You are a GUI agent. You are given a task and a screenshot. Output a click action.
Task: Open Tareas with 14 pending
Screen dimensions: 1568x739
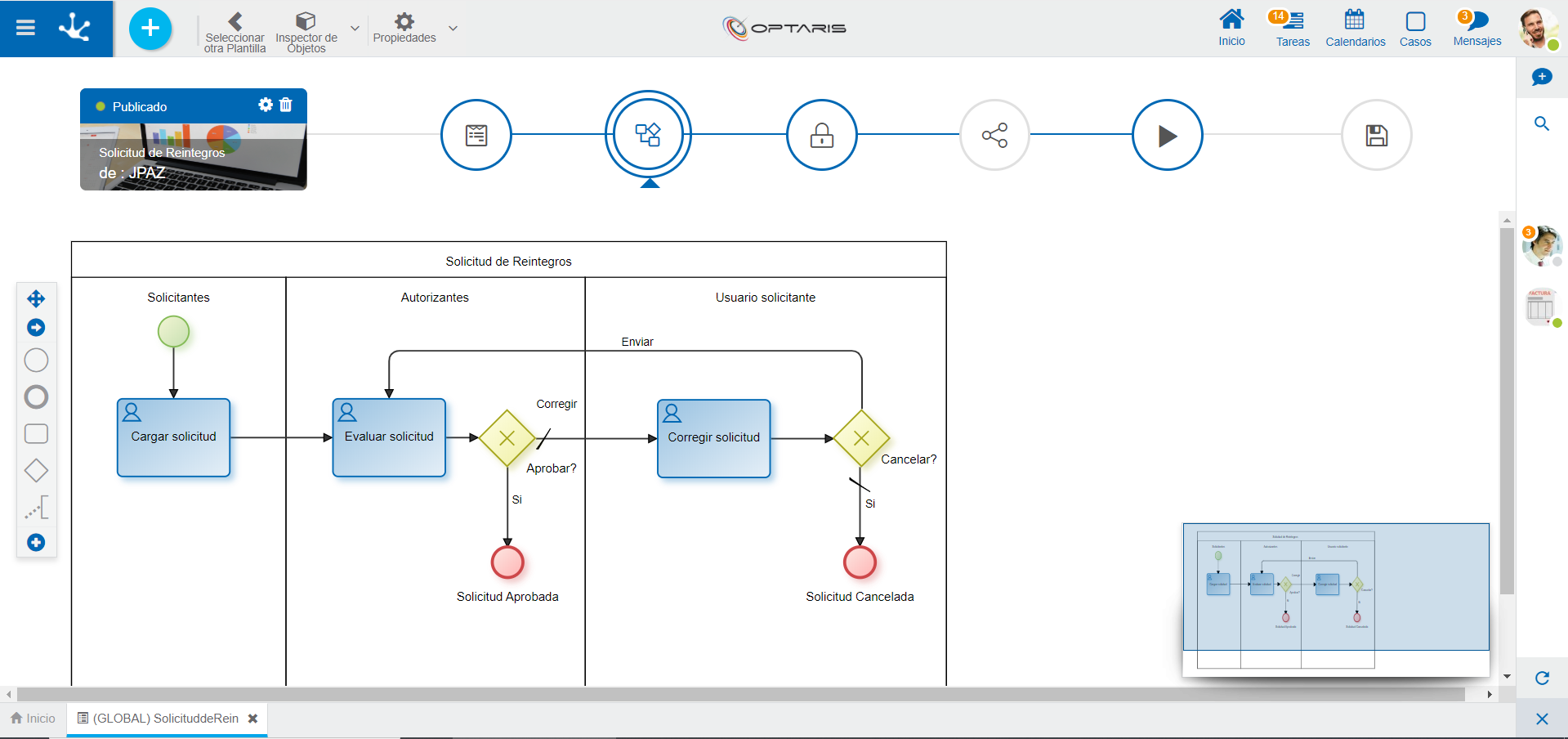point(1293,28)
